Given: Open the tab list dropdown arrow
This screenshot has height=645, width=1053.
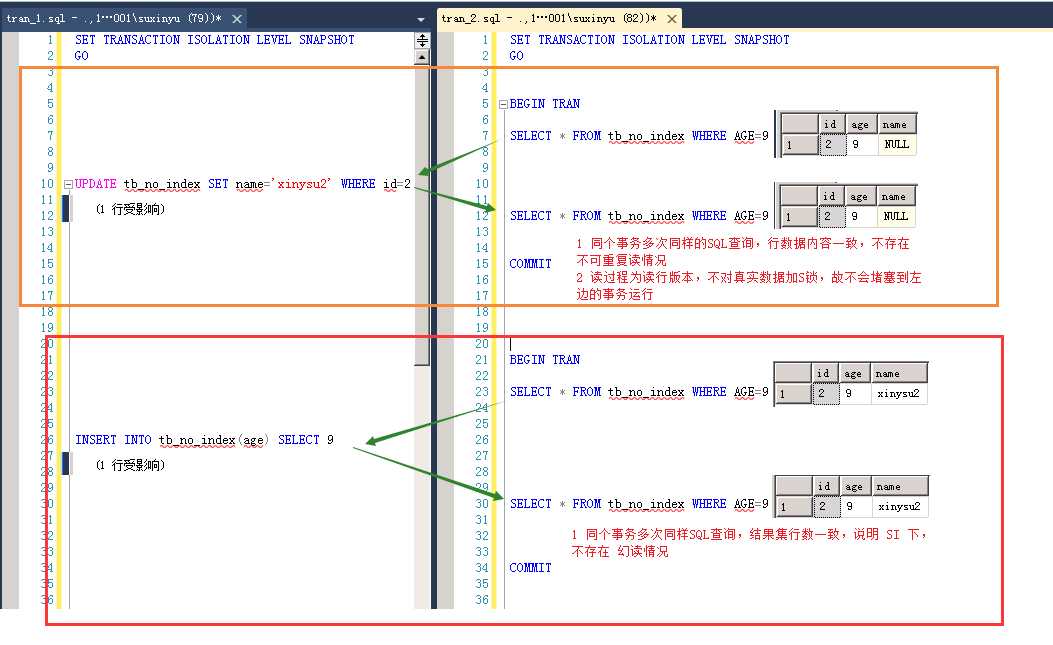Looking at the screenshot, I should click(x=421, y=19).
